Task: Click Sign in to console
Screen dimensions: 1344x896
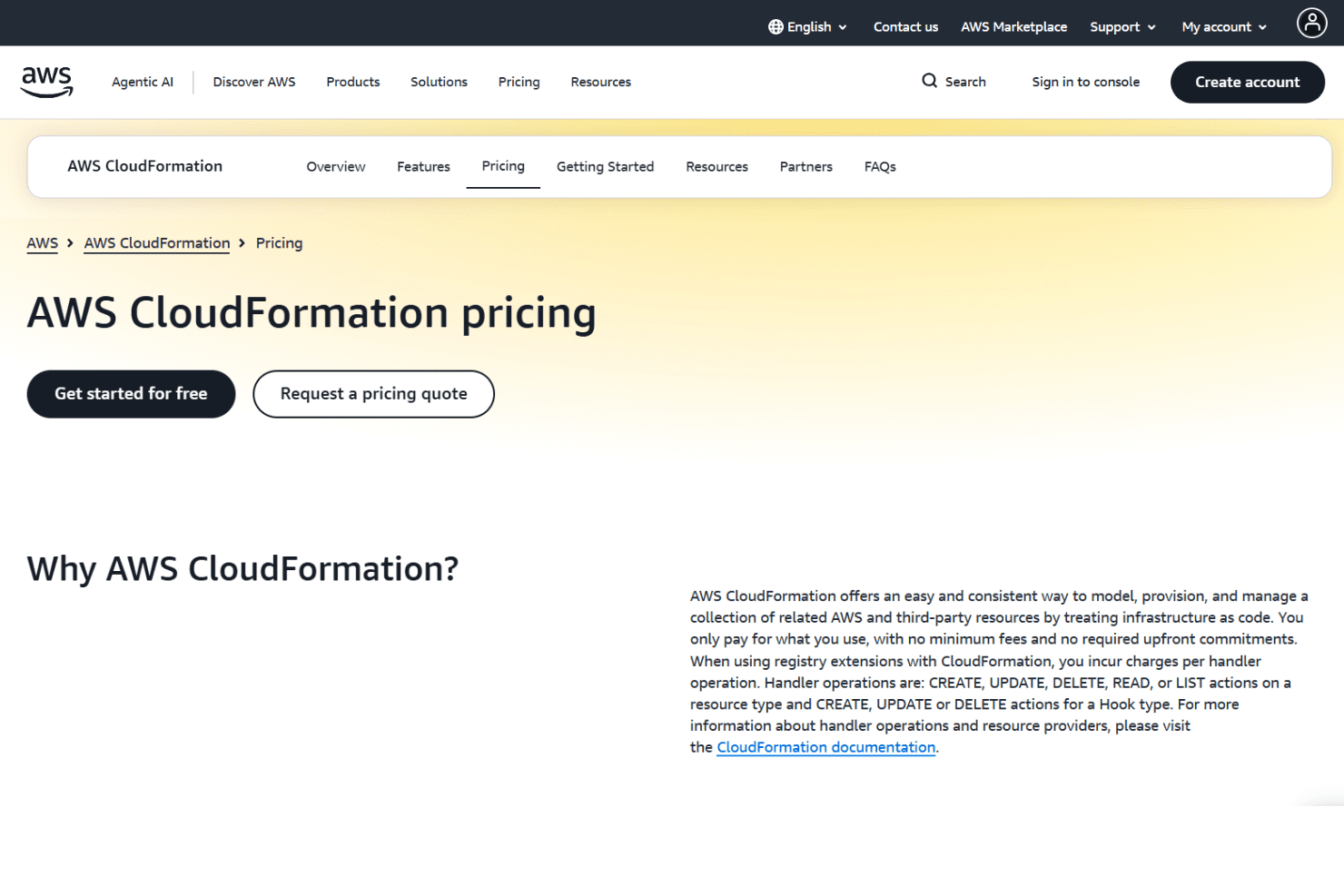Action: [x=1085, y=82]
